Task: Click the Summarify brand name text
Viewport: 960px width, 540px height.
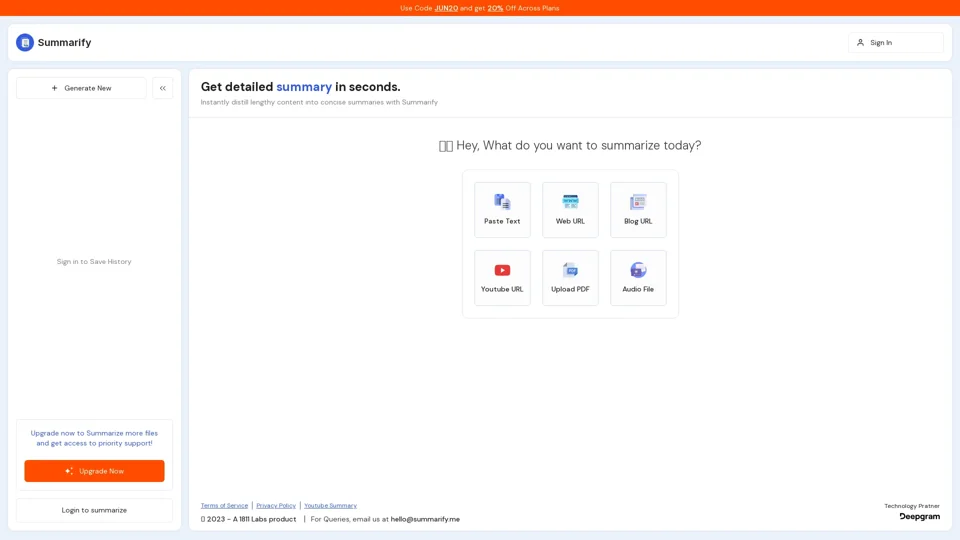Action: (64, 42)
